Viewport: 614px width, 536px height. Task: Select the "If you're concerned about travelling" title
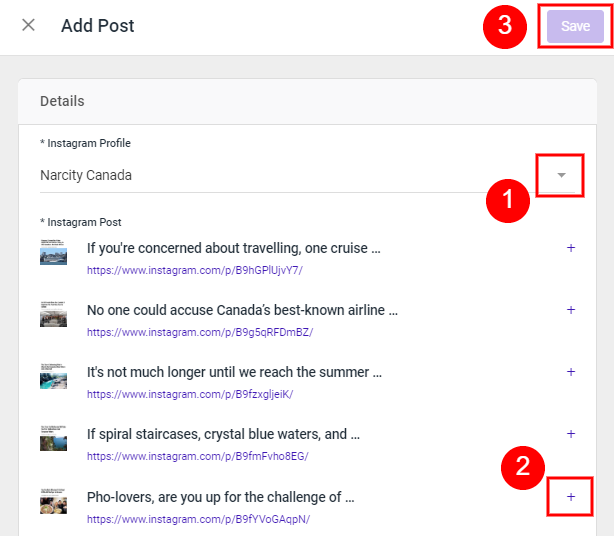click(x=233, y=248)
